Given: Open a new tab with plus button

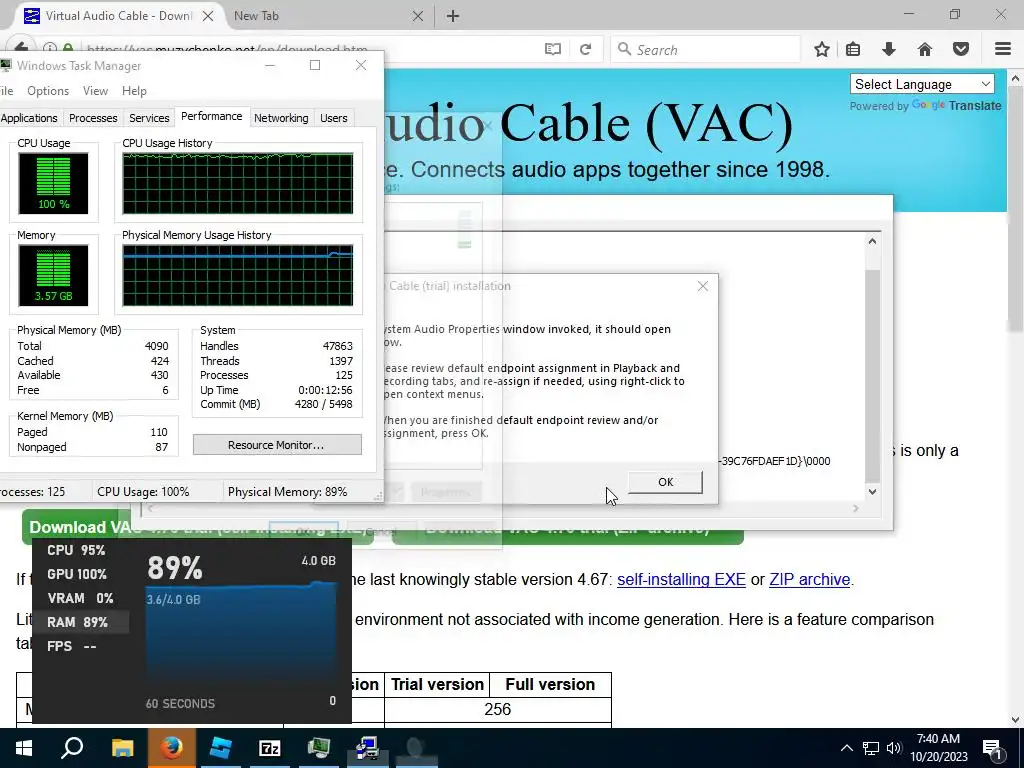Looking at the screenshot, I should pyautogui.click(x=453, y=16).
